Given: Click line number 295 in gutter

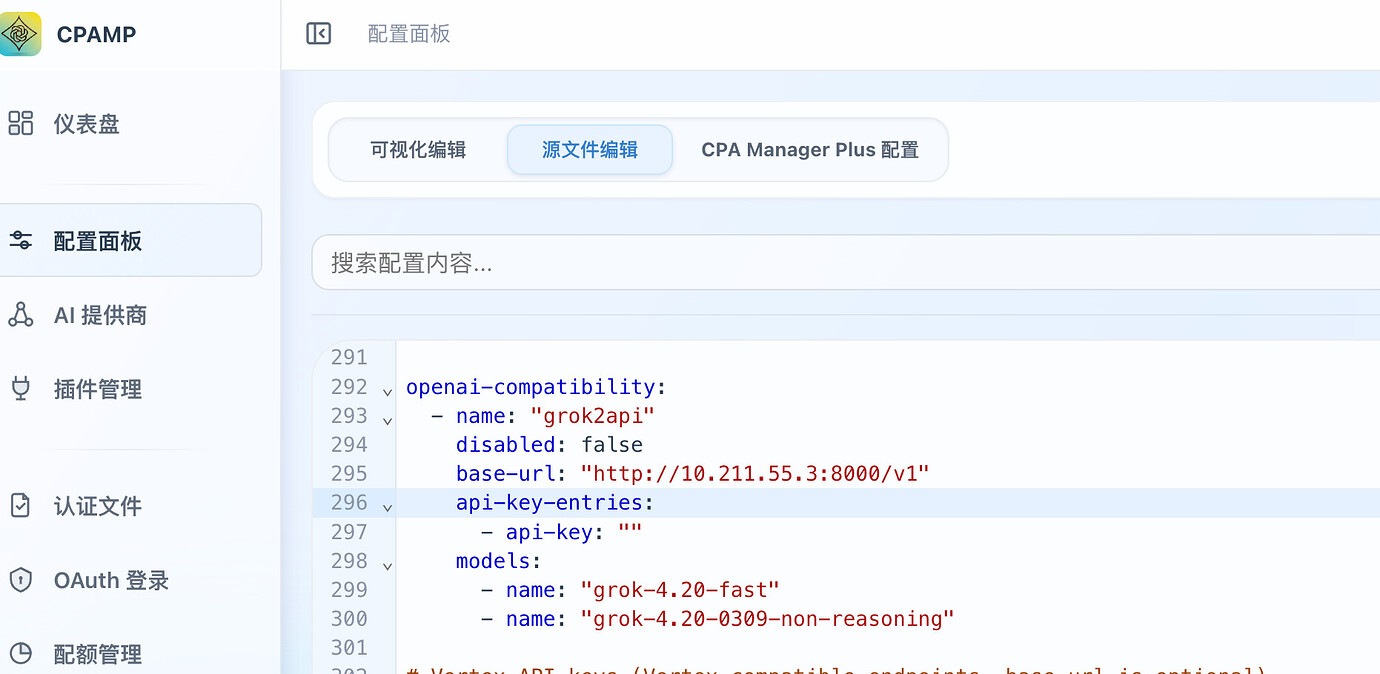Looking at the screenshot, I should [349, 473].
